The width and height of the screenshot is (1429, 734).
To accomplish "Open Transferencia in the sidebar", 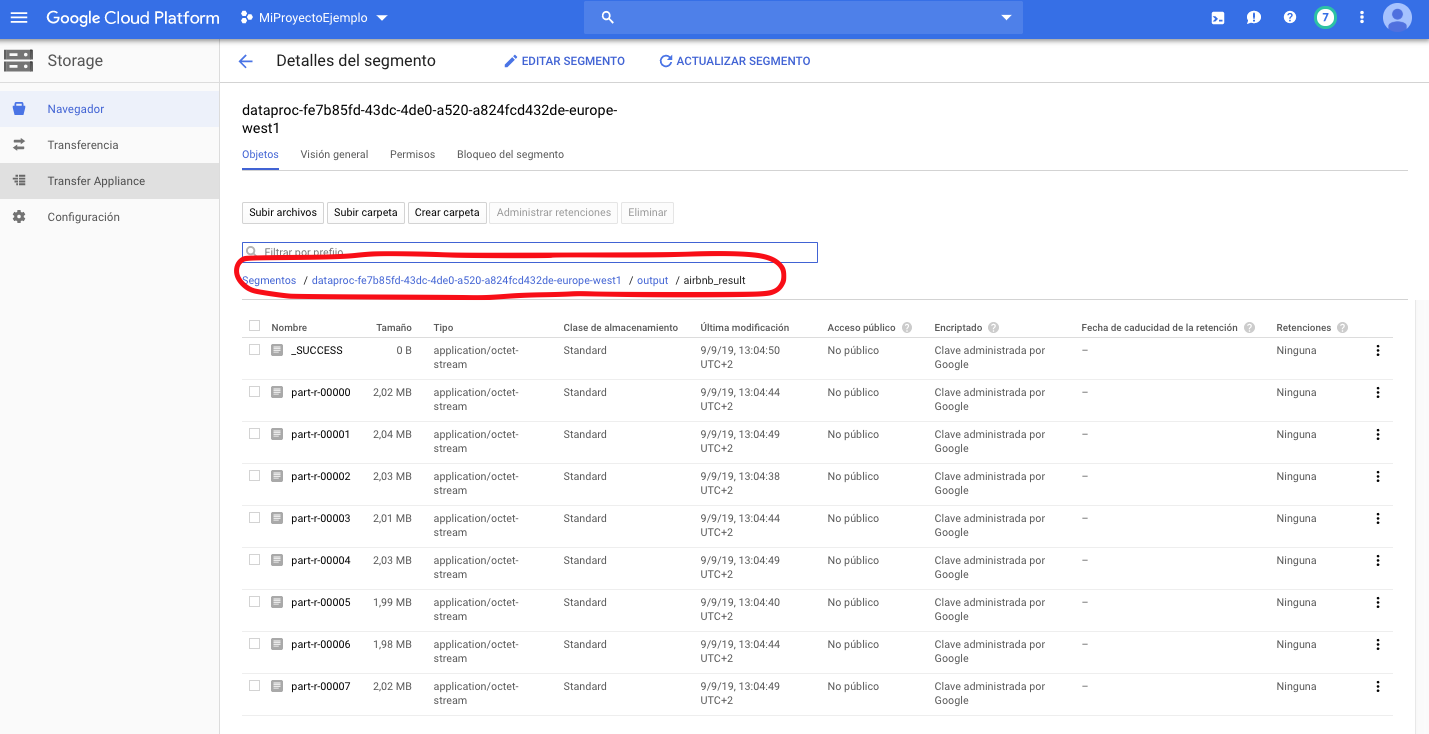I will [109, 145].
